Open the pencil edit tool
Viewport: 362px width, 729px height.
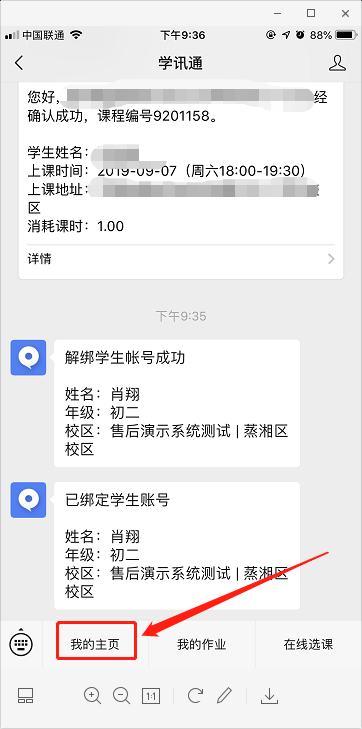(224, 696)
